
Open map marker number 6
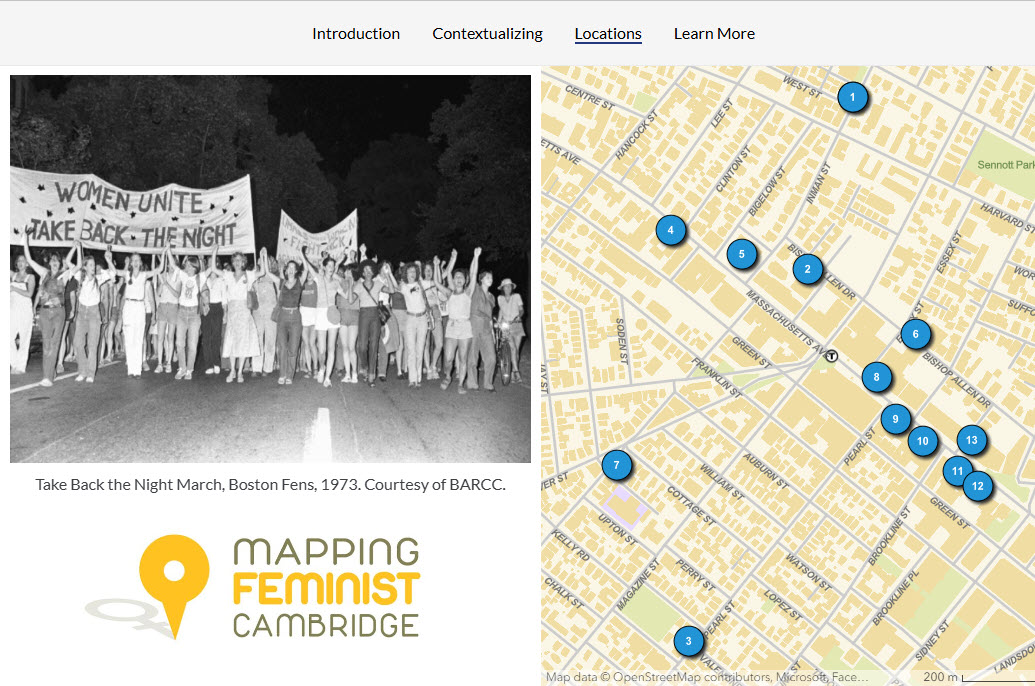(x=915, y=334)
